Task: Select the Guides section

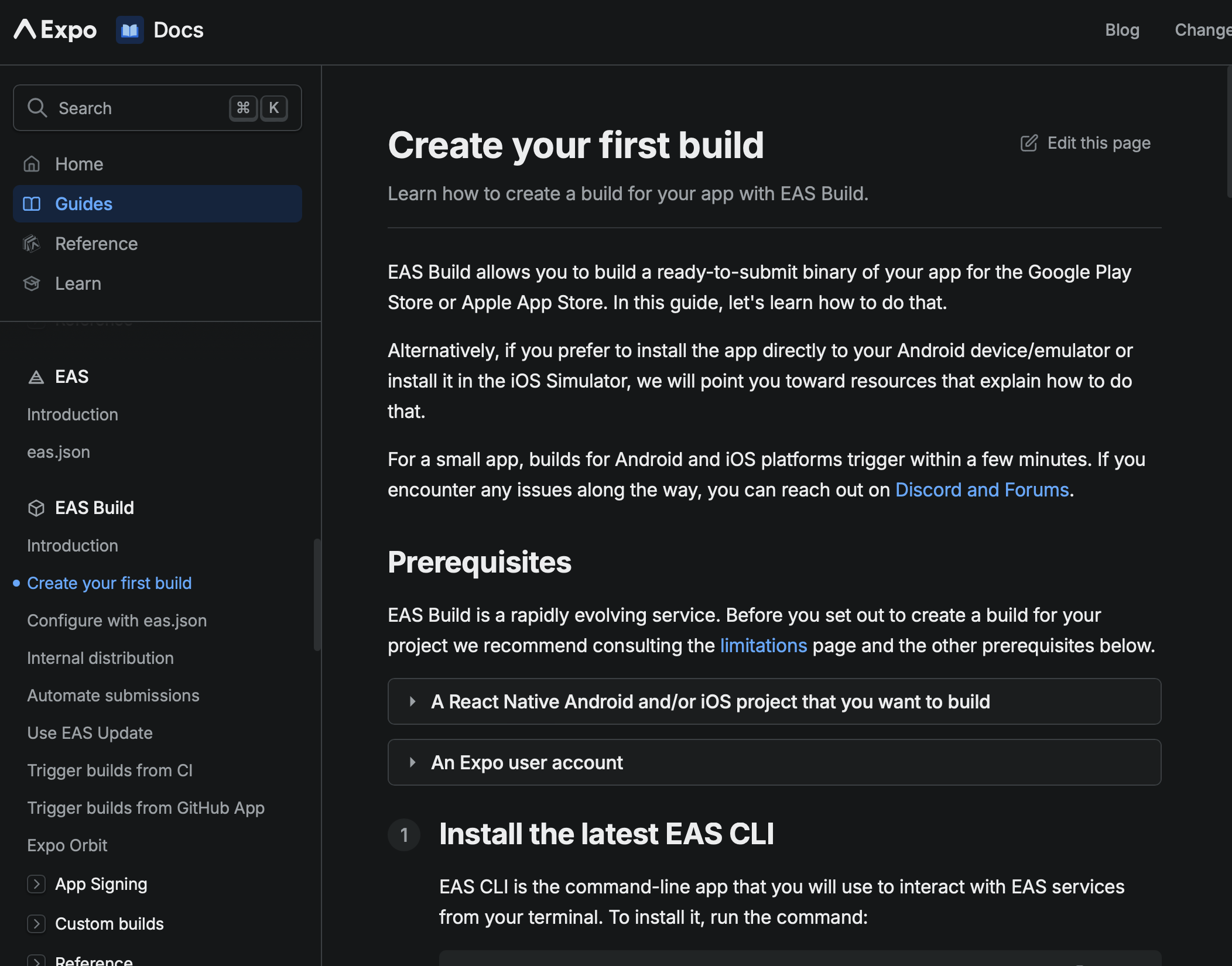Action: [x=157, y=204]
